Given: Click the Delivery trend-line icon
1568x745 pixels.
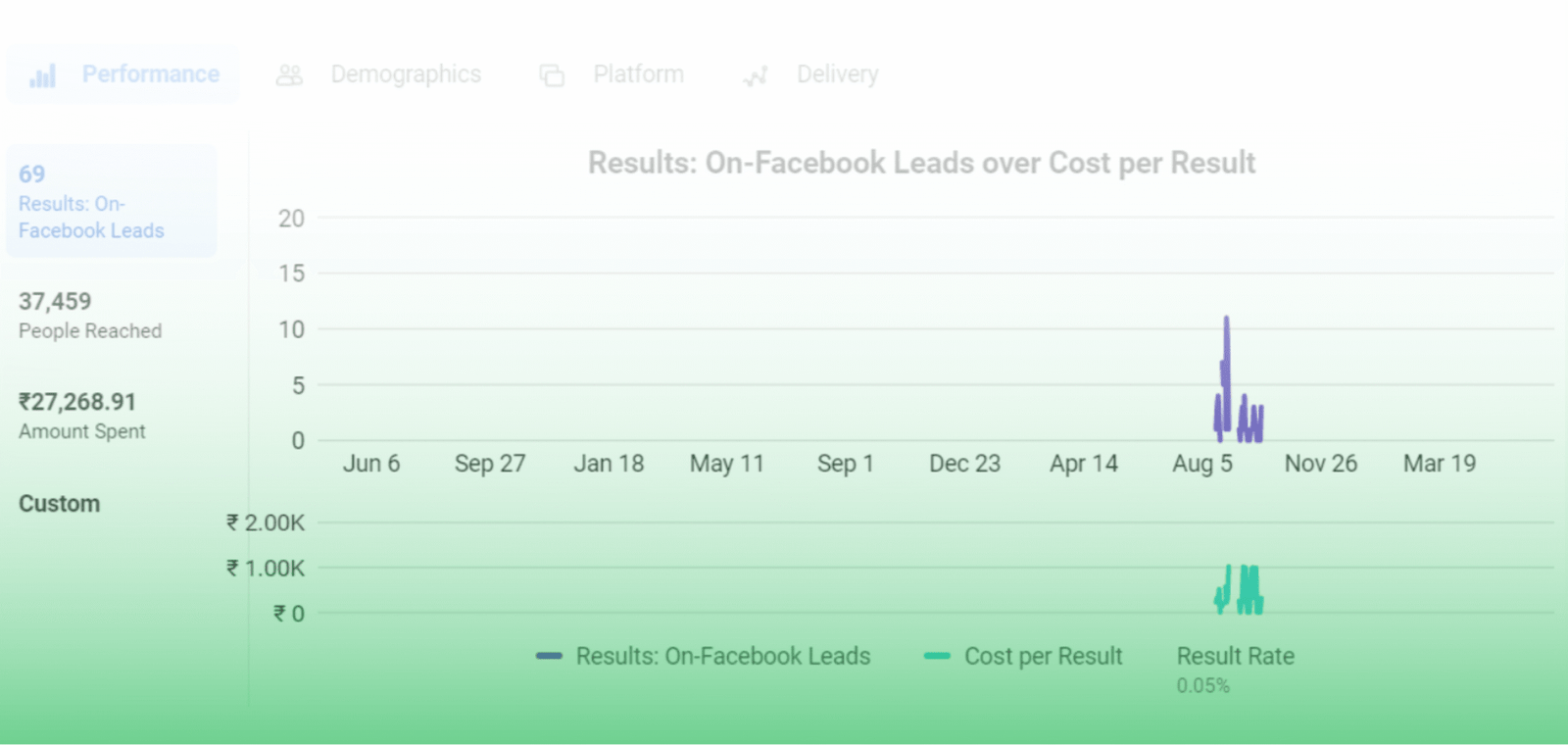Looking at the screenshot, I should [755, 74].
